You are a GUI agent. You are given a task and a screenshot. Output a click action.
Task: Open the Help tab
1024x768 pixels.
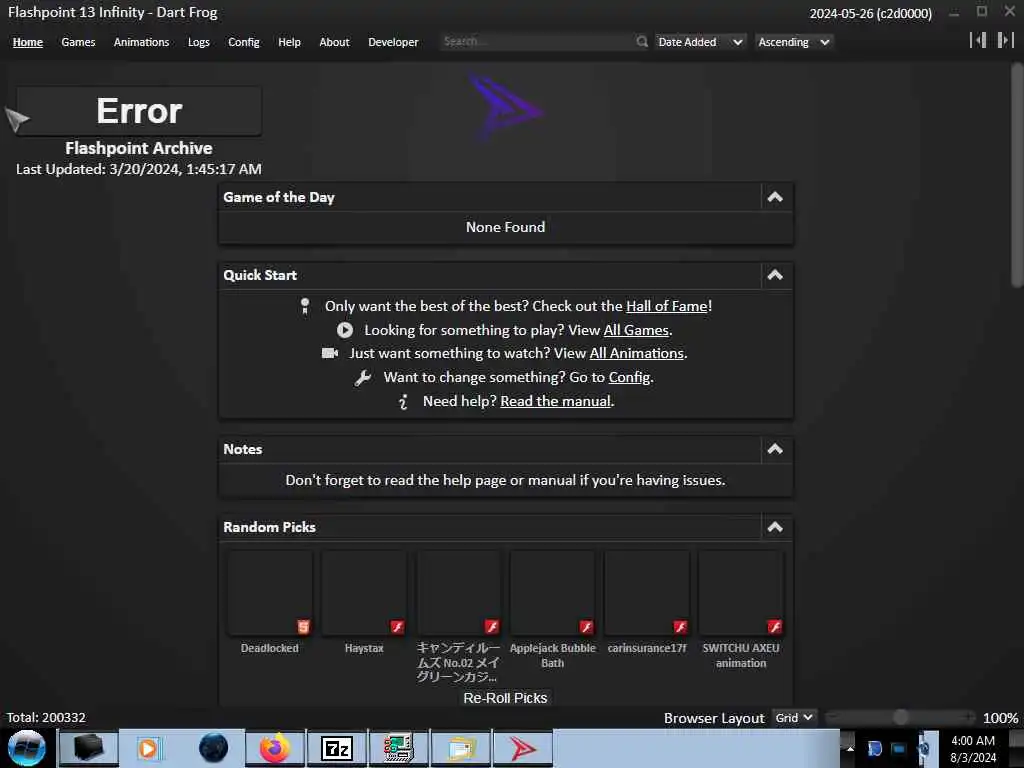click(289, 42)
